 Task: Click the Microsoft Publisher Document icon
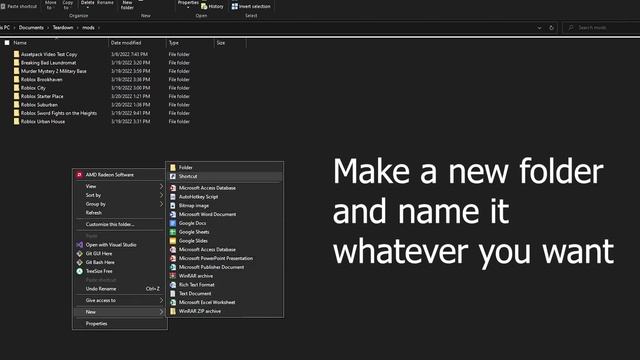173,267
